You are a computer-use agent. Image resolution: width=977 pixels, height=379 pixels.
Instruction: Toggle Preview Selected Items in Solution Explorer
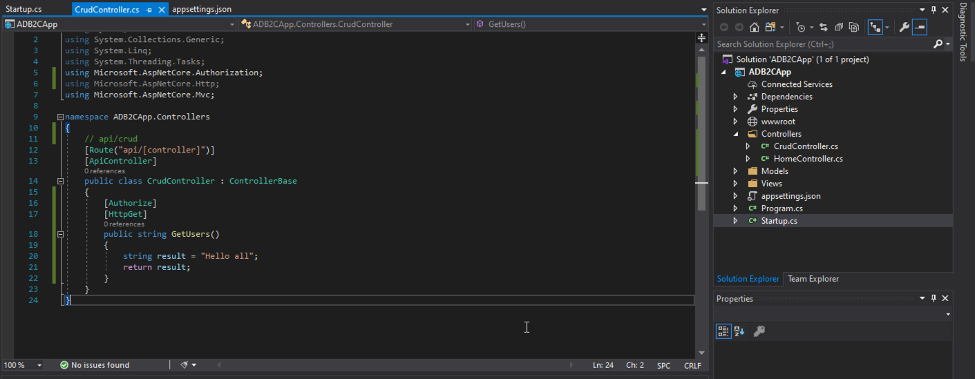coord(920,27)
